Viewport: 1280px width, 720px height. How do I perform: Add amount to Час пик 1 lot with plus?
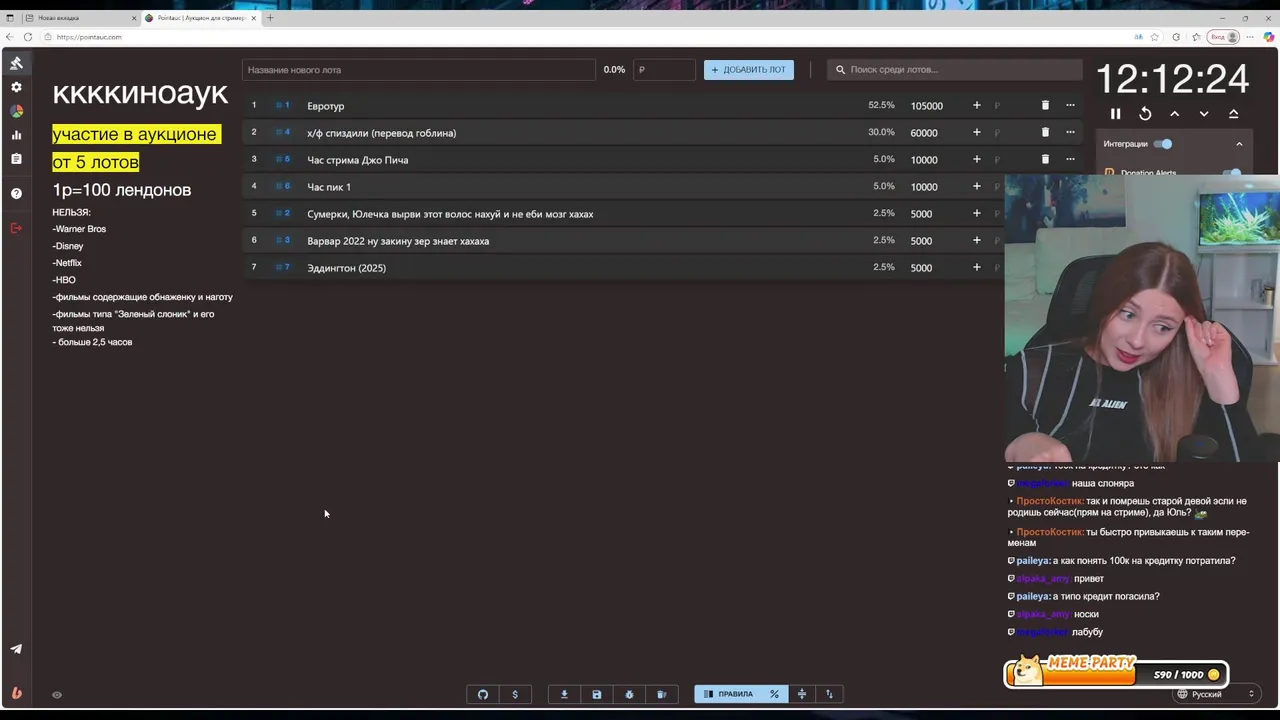tap(977, 186)
